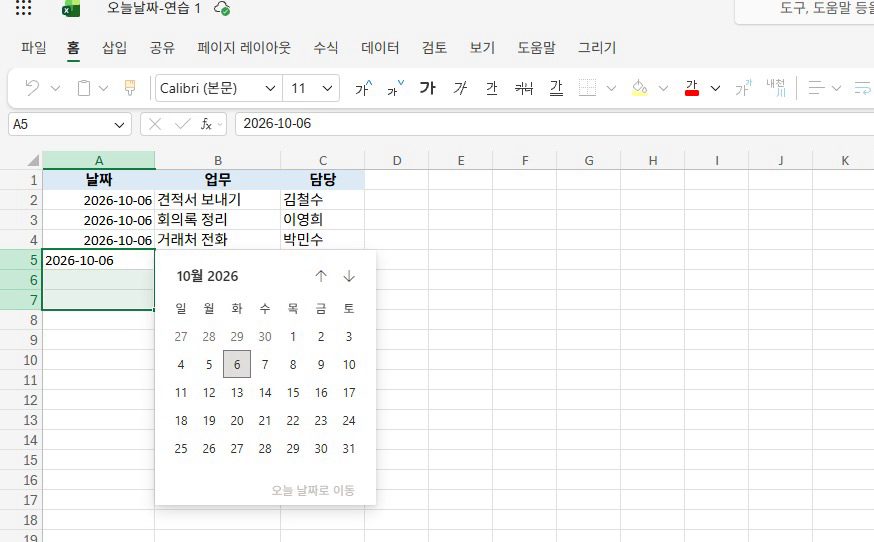Click the search box 도구, 도움말

pos(804,11)
